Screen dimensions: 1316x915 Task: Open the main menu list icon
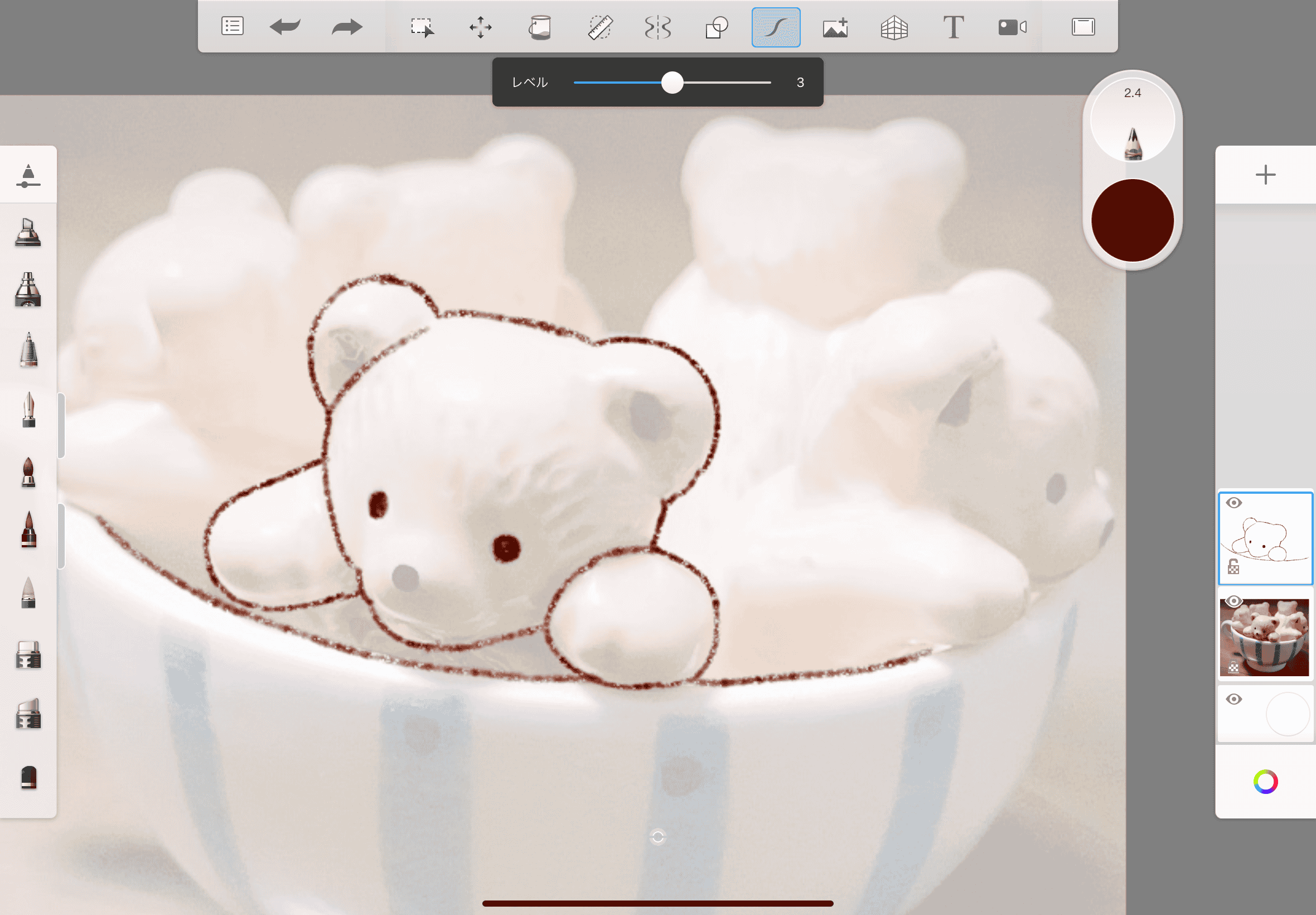(232, 26)
